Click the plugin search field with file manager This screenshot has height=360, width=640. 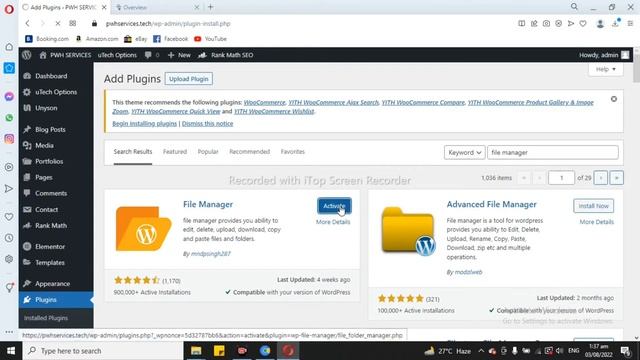553,152
